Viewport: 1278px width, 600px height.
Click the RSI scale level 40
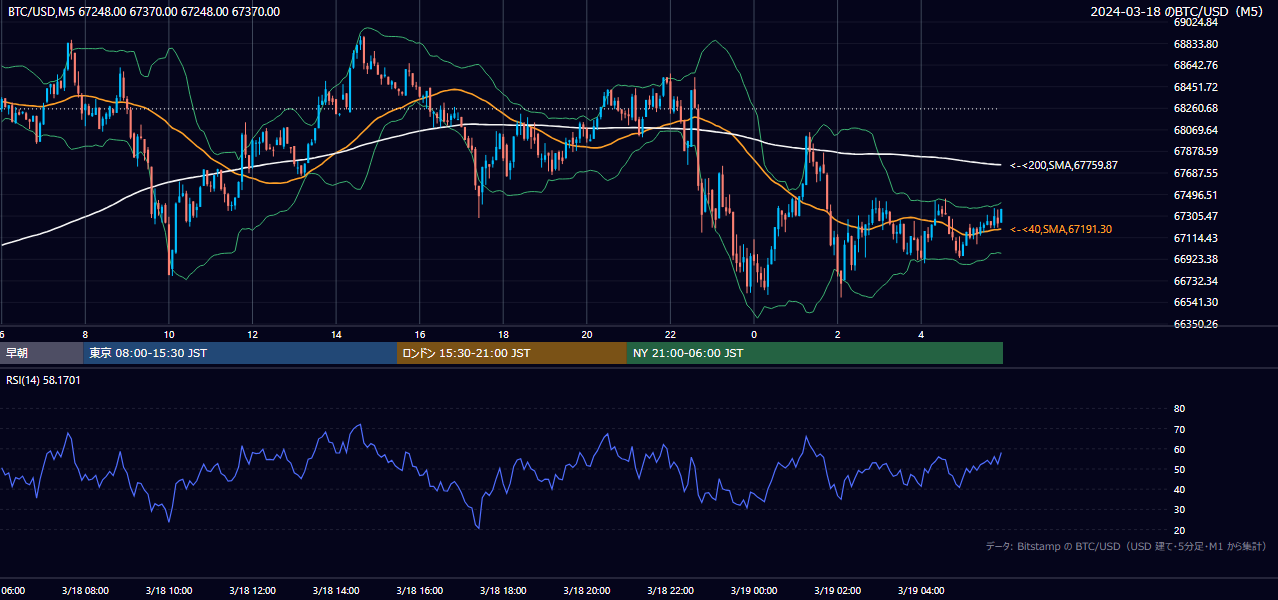point(1179,489)
